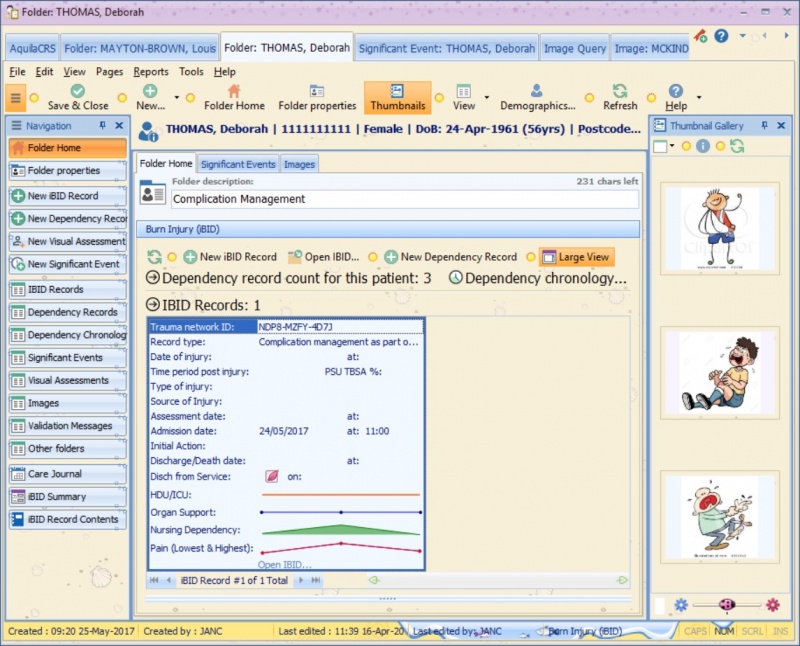This screenshot has height=646, width=800.
Task: Select New iBID Record in the navigation panel
Action: point(62,196)
